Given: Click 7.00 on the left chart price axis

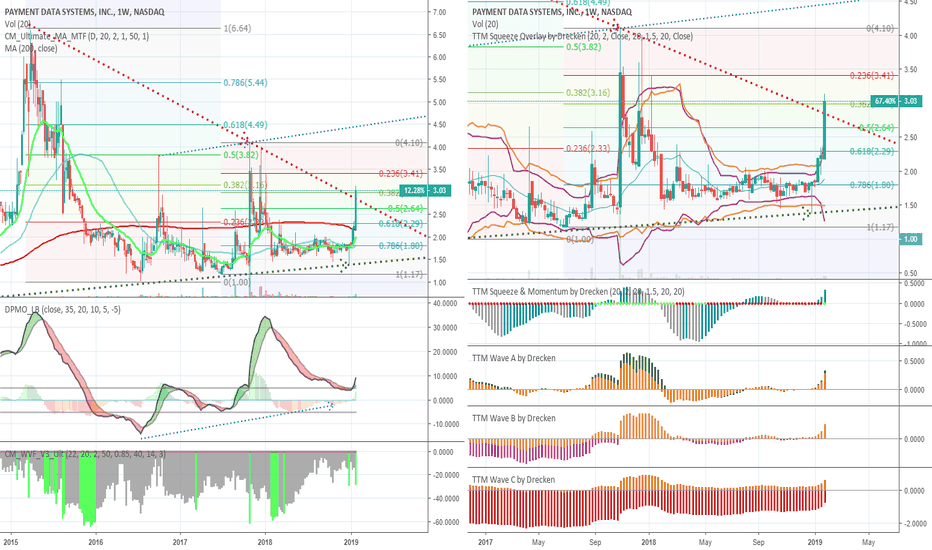Looking at the screenshot, I should tap(439, 12).
